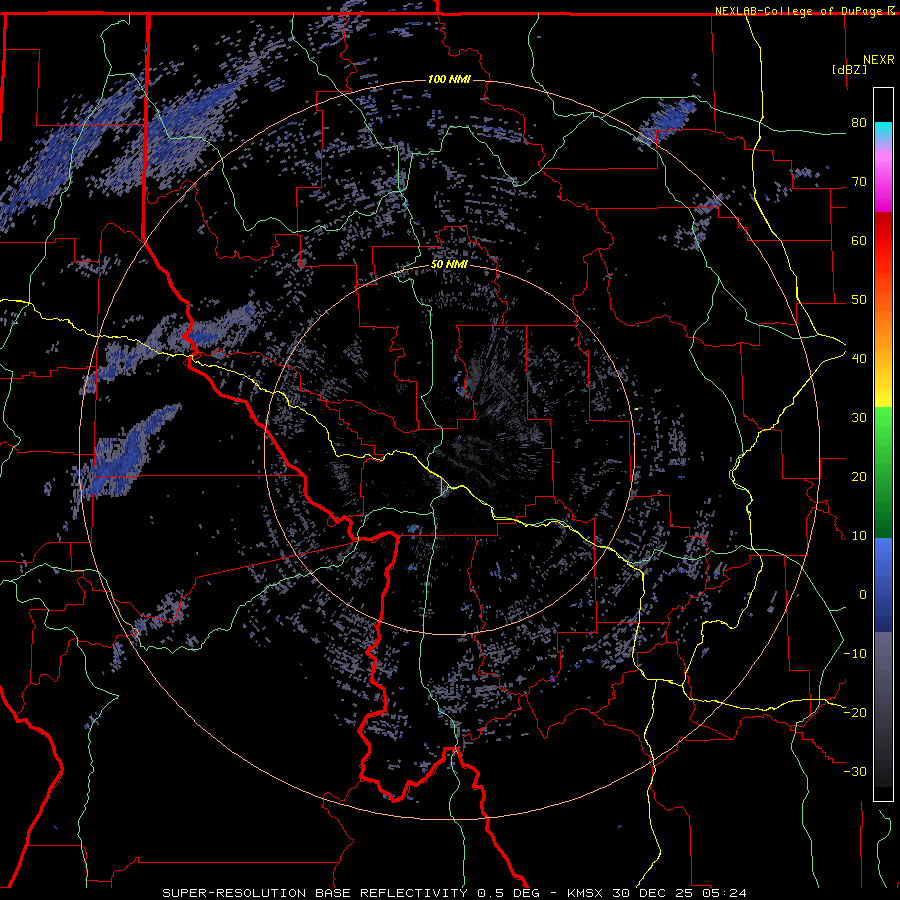Click the NEXR label above the color scale
The height and width of the screenshot is (900, 900).
pos(879,60)
